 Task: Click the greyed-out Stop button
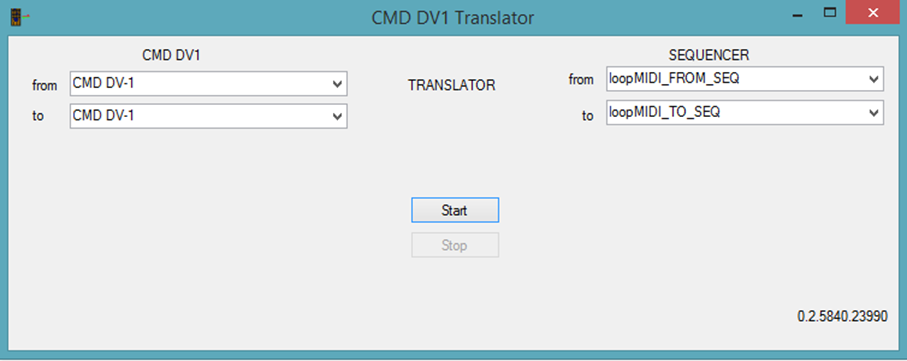pos(455,245)
